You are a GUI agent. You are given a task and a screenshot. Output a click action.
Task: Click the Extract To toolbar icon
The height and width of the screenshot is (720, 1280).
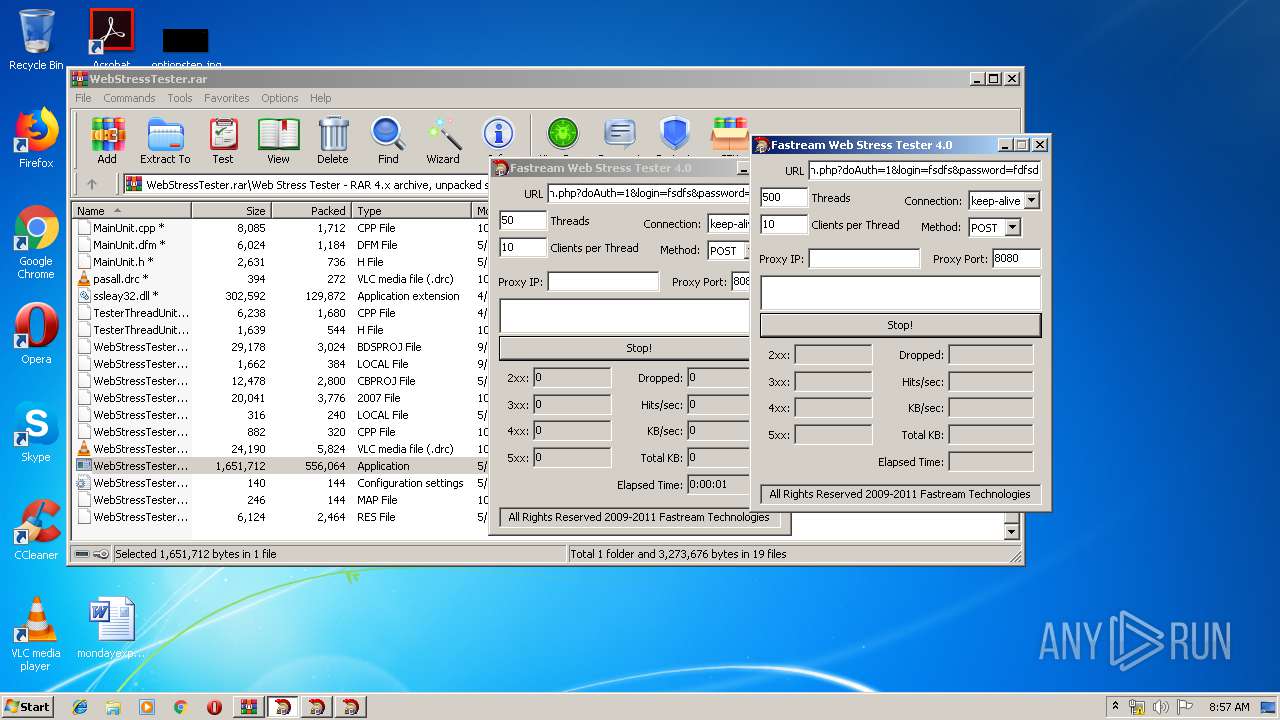165,140
